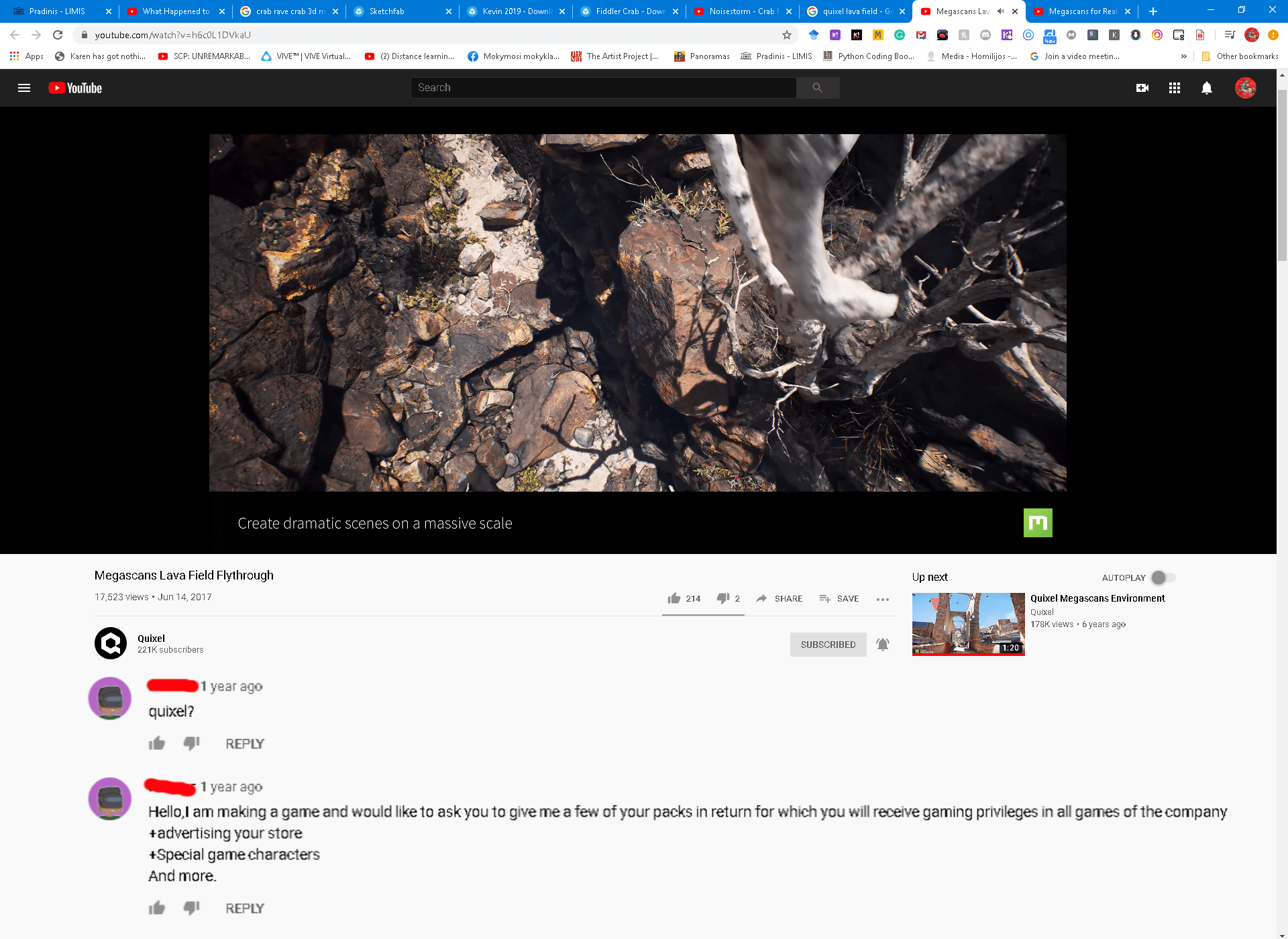Screen dimensions: 1288x939
Task: Click the Megascans logo on the video
Action: [x=1038, y=522]
